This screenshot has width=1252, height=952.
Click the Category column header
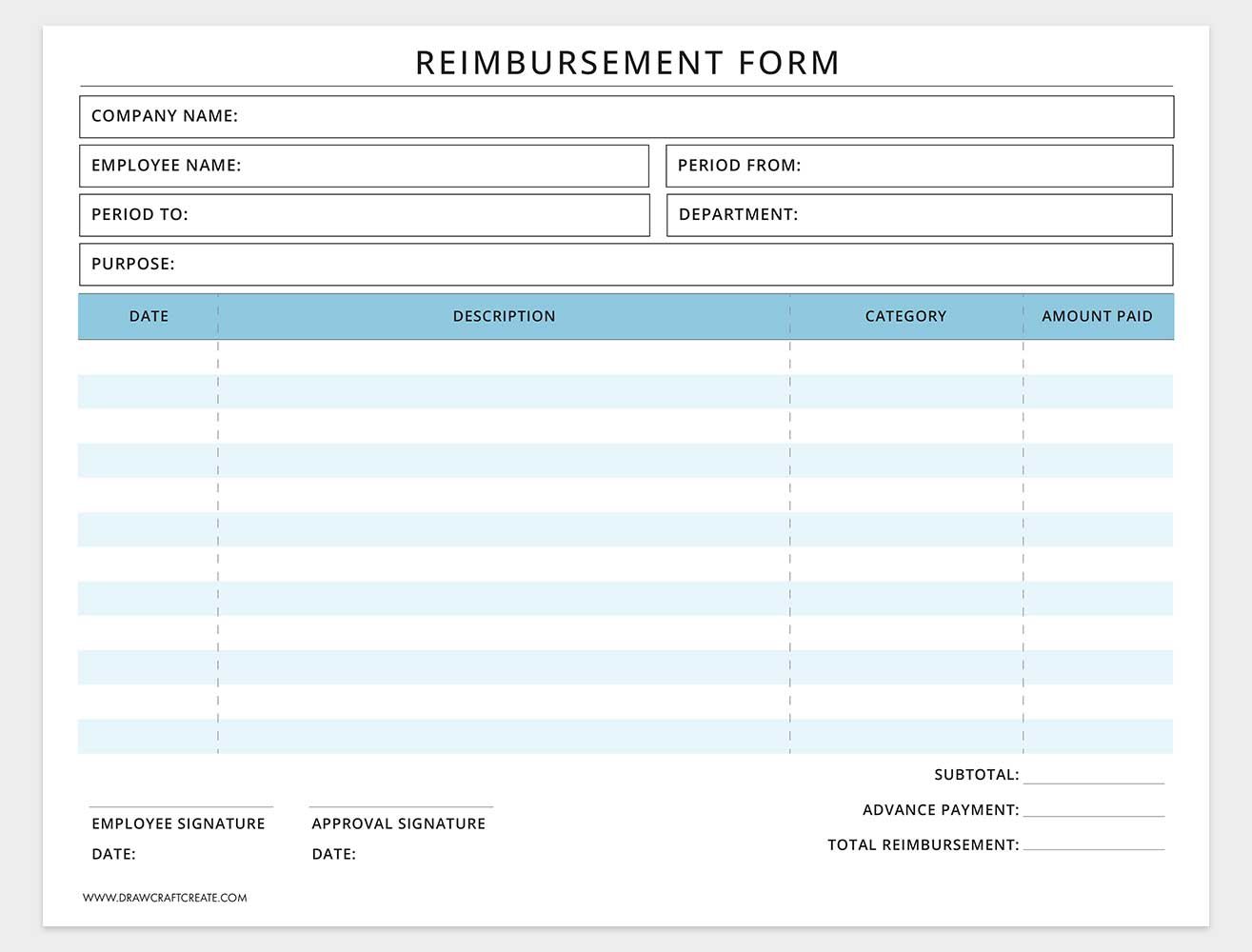click(905, 316)
